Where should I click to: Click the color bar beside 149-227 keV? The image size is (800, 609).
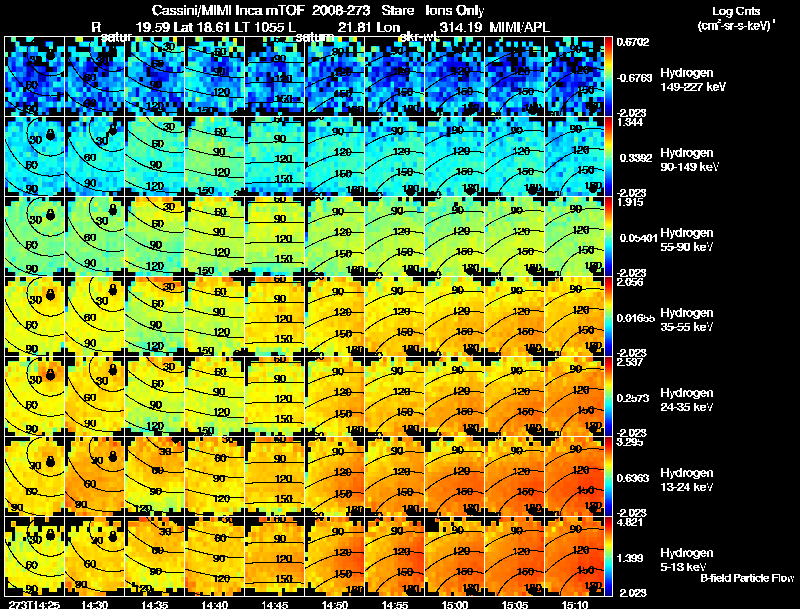608,77
